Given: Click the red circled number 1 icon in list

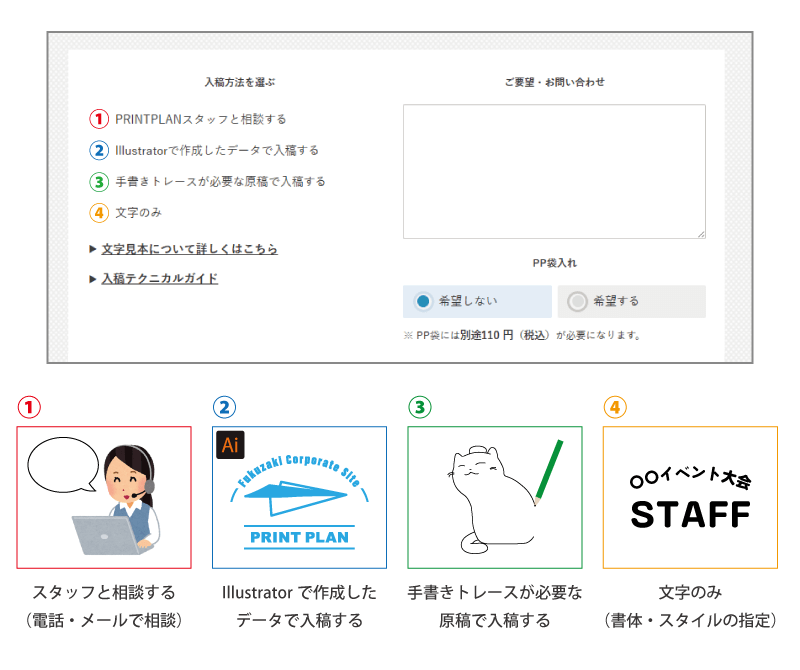Looking at the screenshot, I should (99, 119).
